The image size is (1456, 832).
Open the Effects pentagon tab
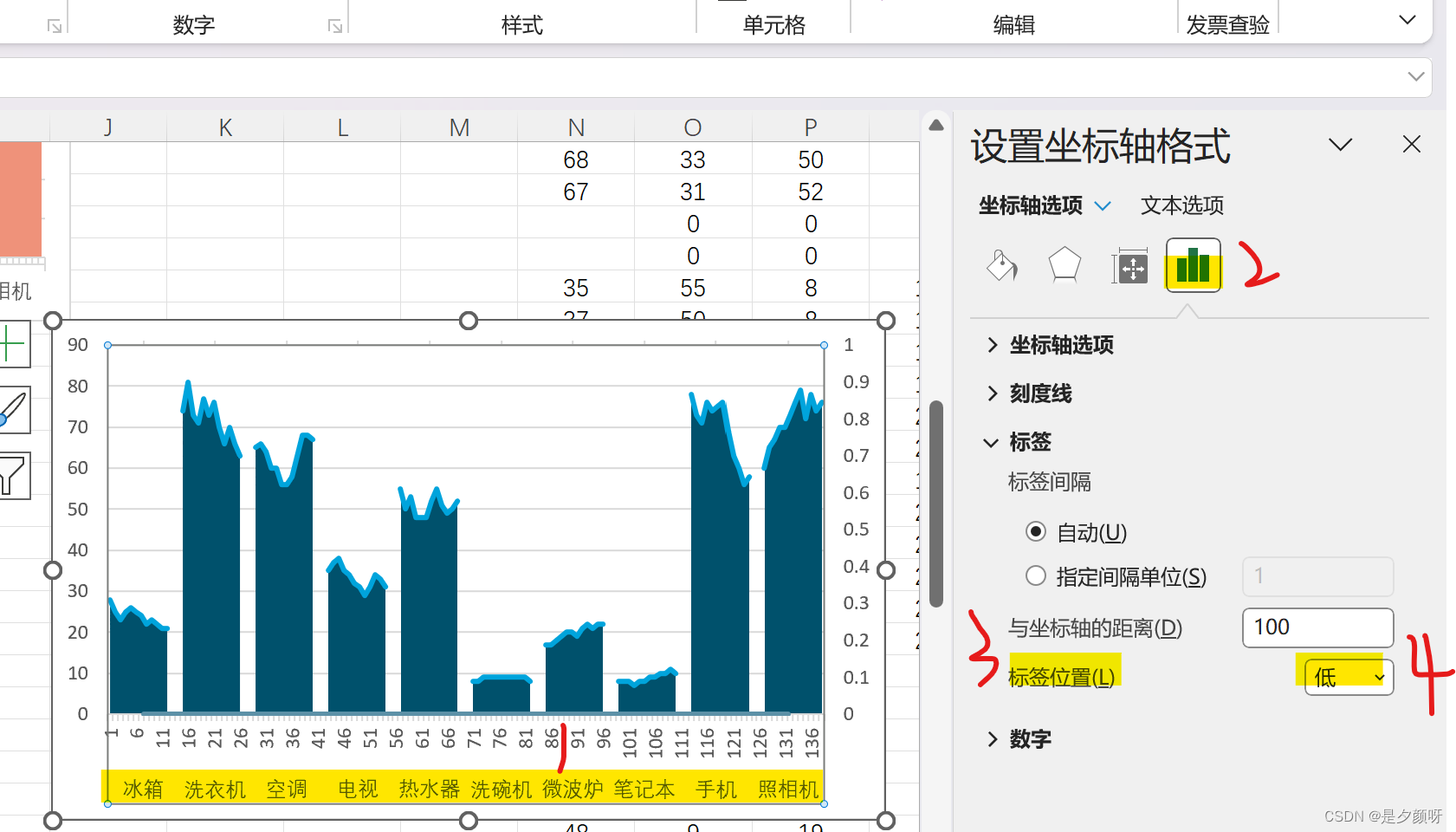[1064, 265]
